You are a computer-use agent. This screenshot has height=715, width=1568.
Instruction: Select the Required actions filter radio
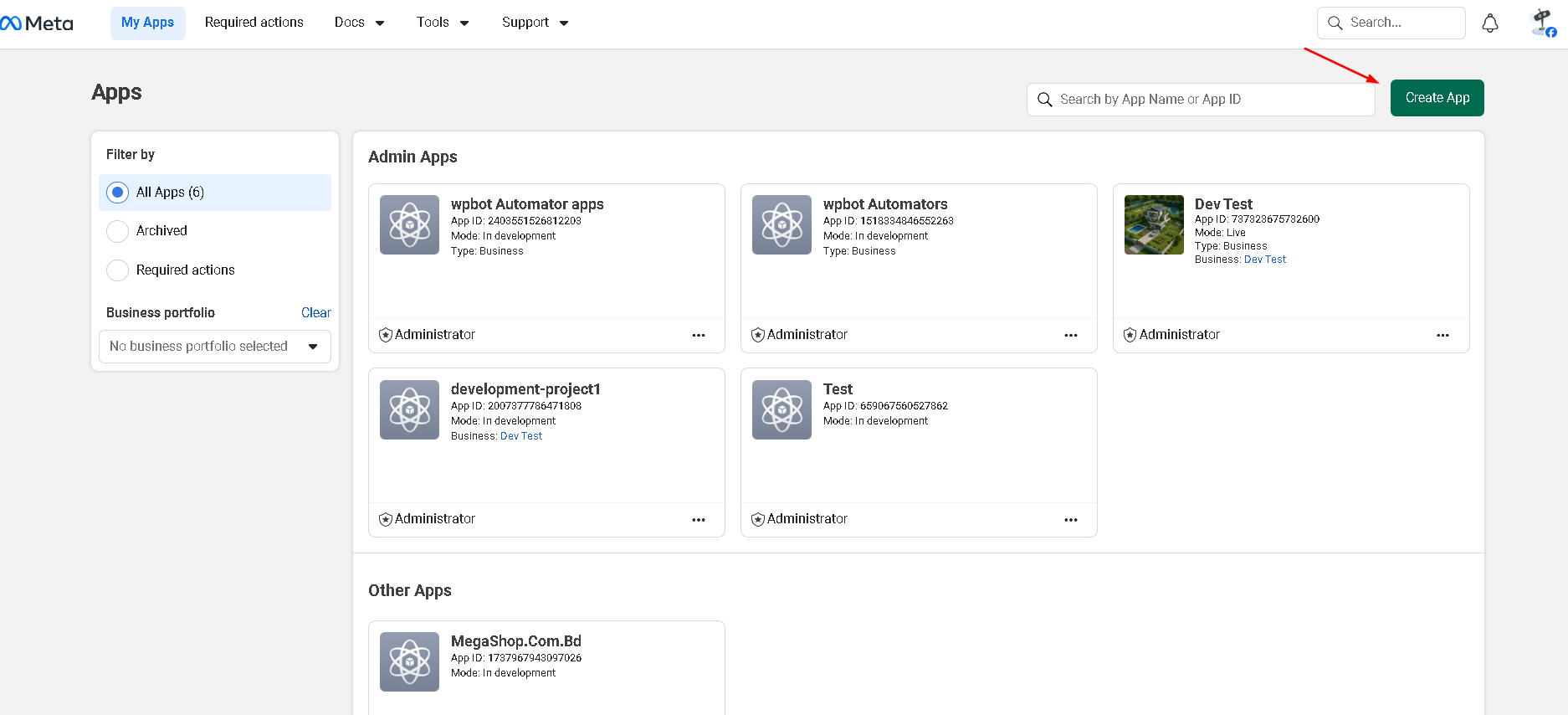tap(118, 270)
